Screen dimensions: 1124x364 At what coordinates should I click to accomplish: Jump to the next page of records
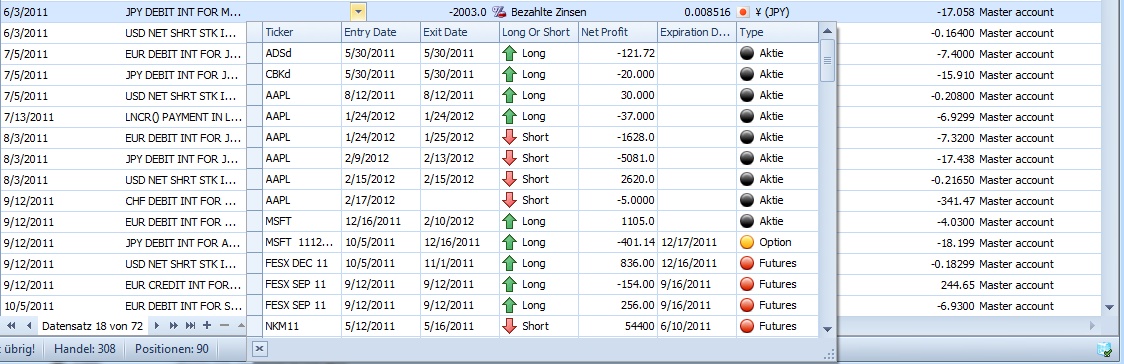pos(173,325)
